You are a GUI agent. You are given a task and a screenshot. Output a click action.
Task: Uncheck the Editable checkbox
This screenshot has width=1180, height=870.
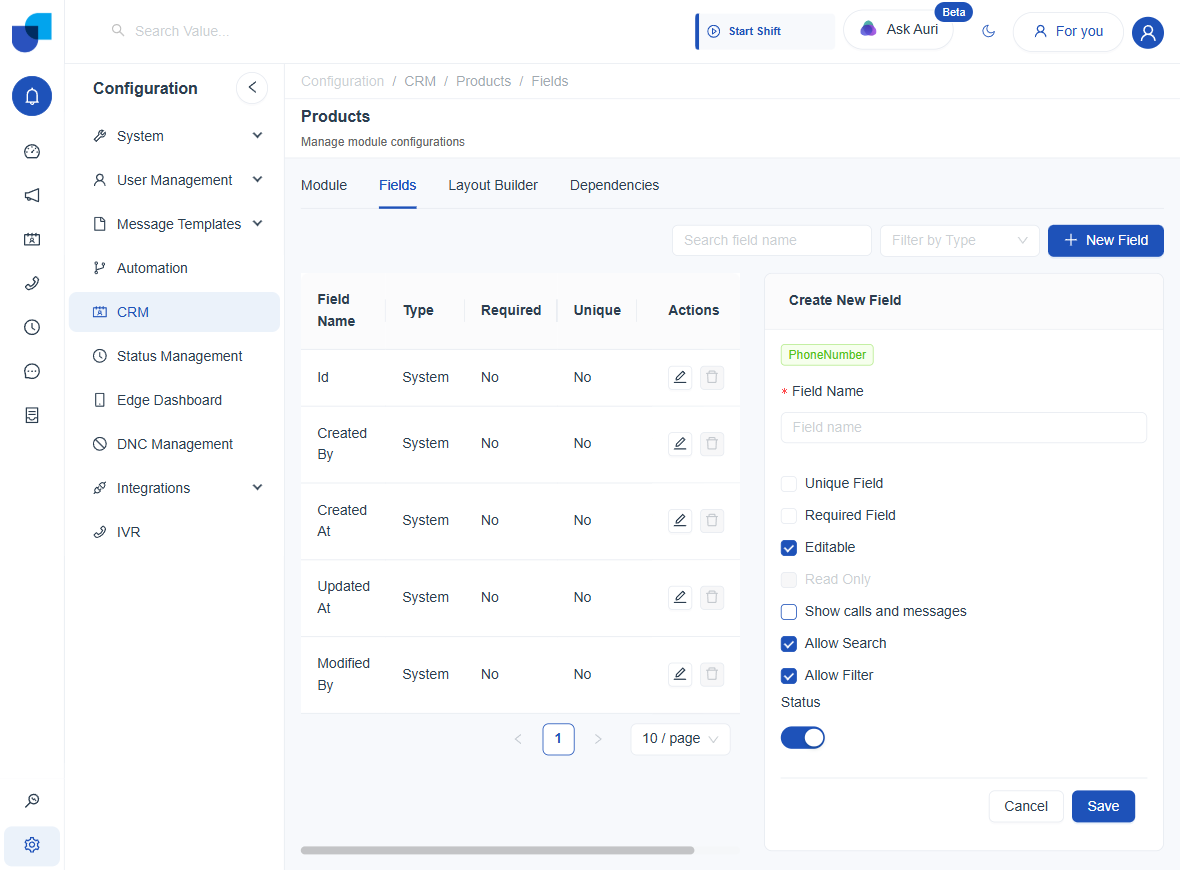789,548
